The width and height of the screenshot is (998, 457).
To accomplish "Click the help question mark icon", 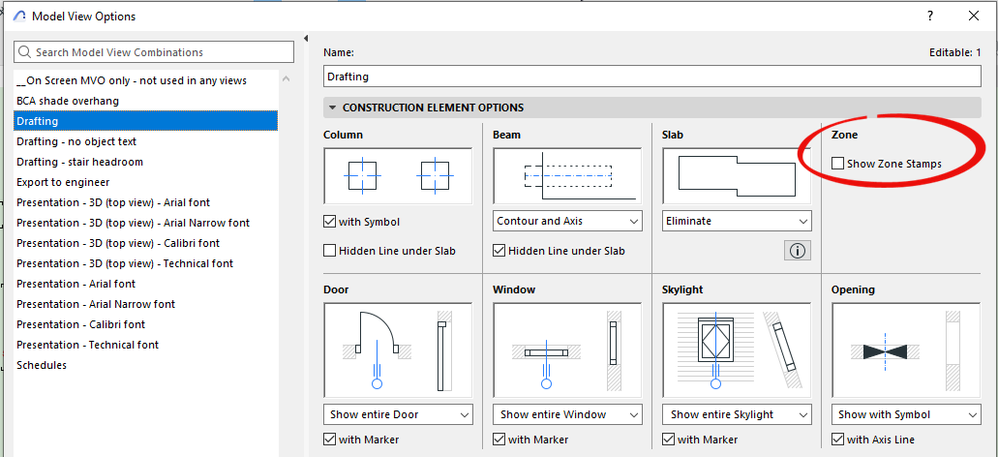I will click(930, 16).
